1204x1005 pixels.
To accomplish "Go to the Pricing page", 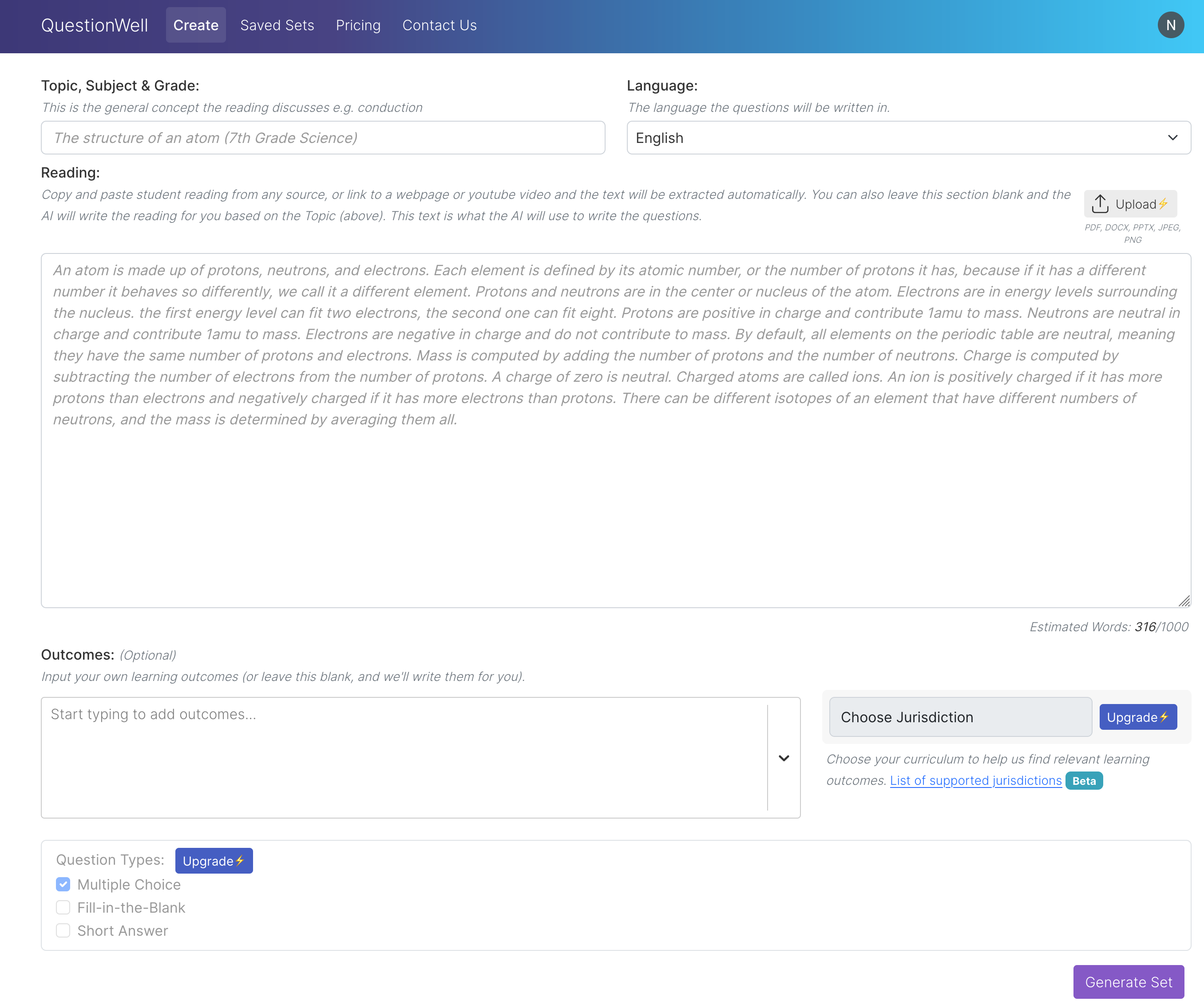I will pyautogui.click(x=358, y=25).
